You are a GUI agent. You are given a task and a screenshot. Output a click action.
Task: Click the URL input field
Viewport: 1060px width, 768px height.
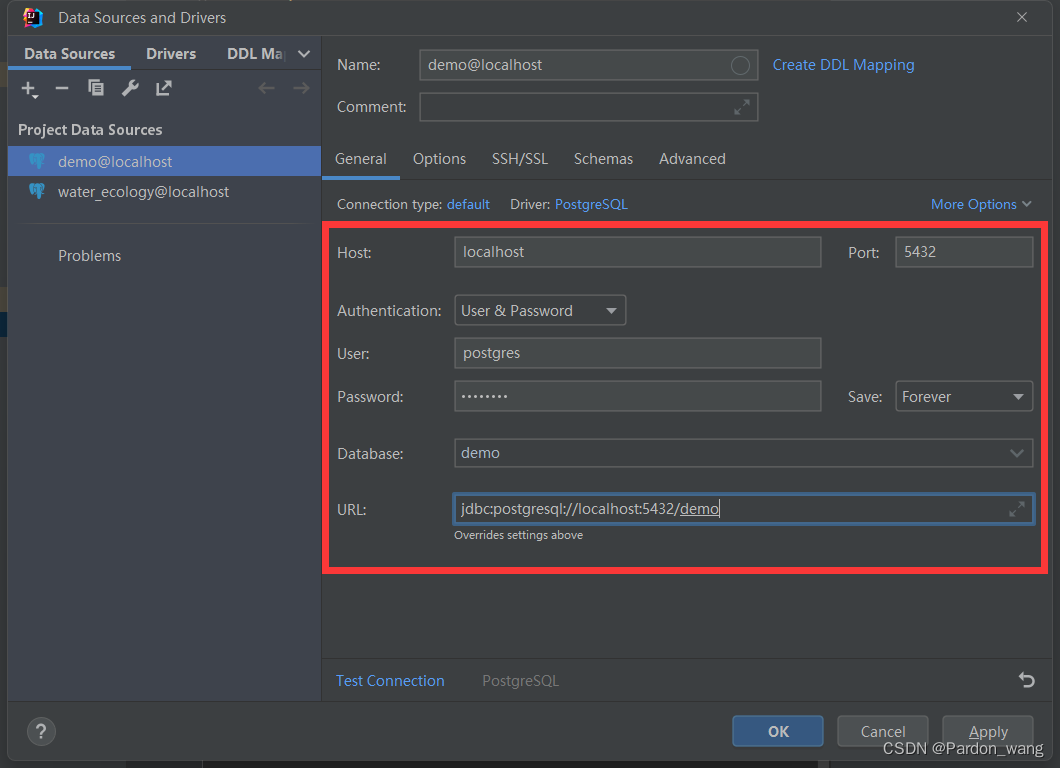click(743, 508)
